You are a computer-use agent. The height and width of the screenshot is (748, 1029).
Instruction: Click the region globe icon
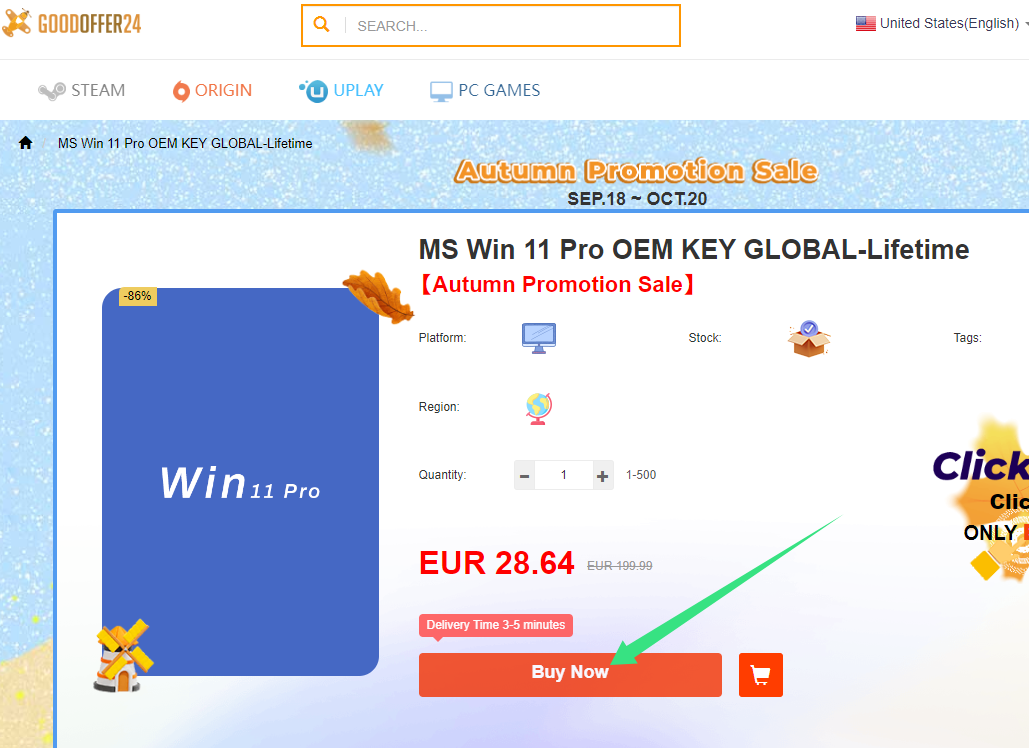(539, 408)
